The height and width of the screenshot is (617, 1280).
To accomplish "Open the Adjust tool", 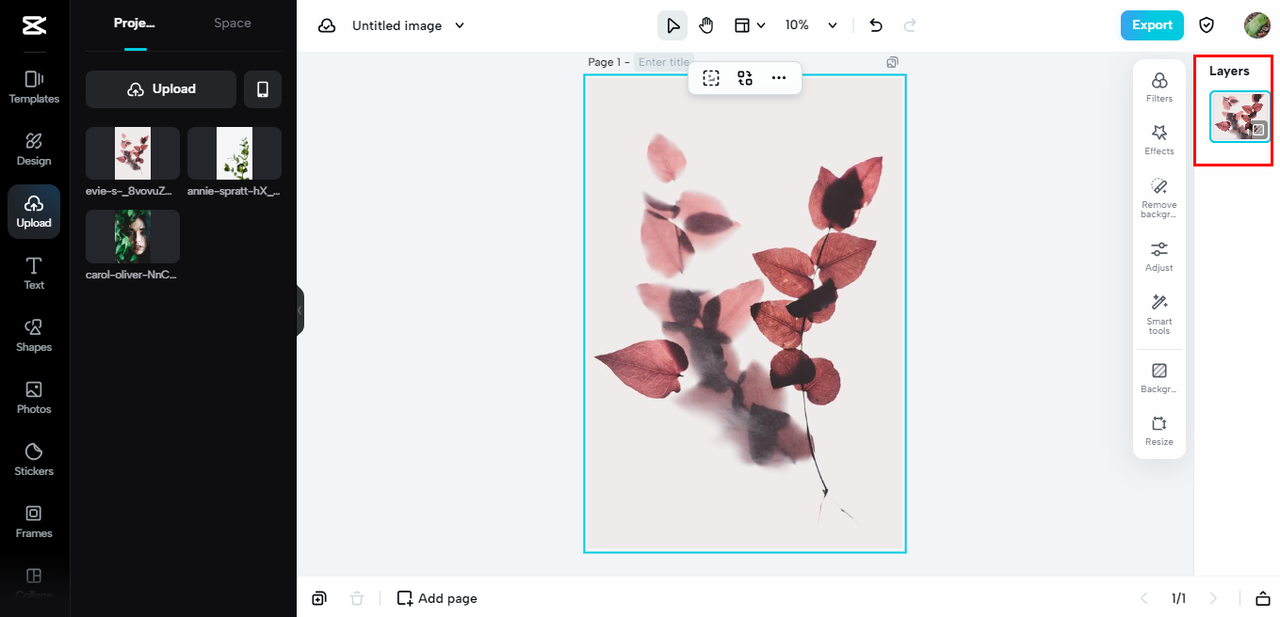I will [x=1159, y=256].
